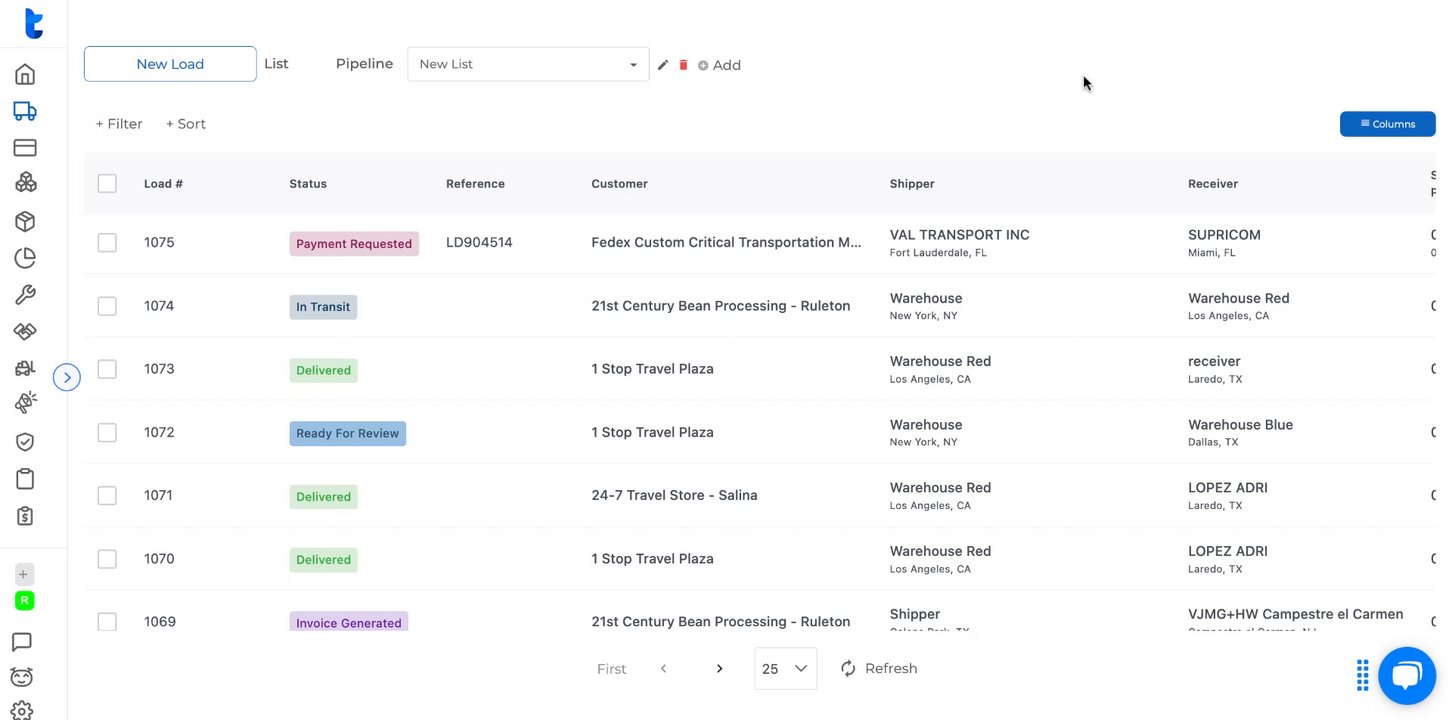Image resolution: width=1452 pixels, height=720 pixels.
Task: Check the box for load 1072
Action: pyautogui.click(x=107, y=433)
